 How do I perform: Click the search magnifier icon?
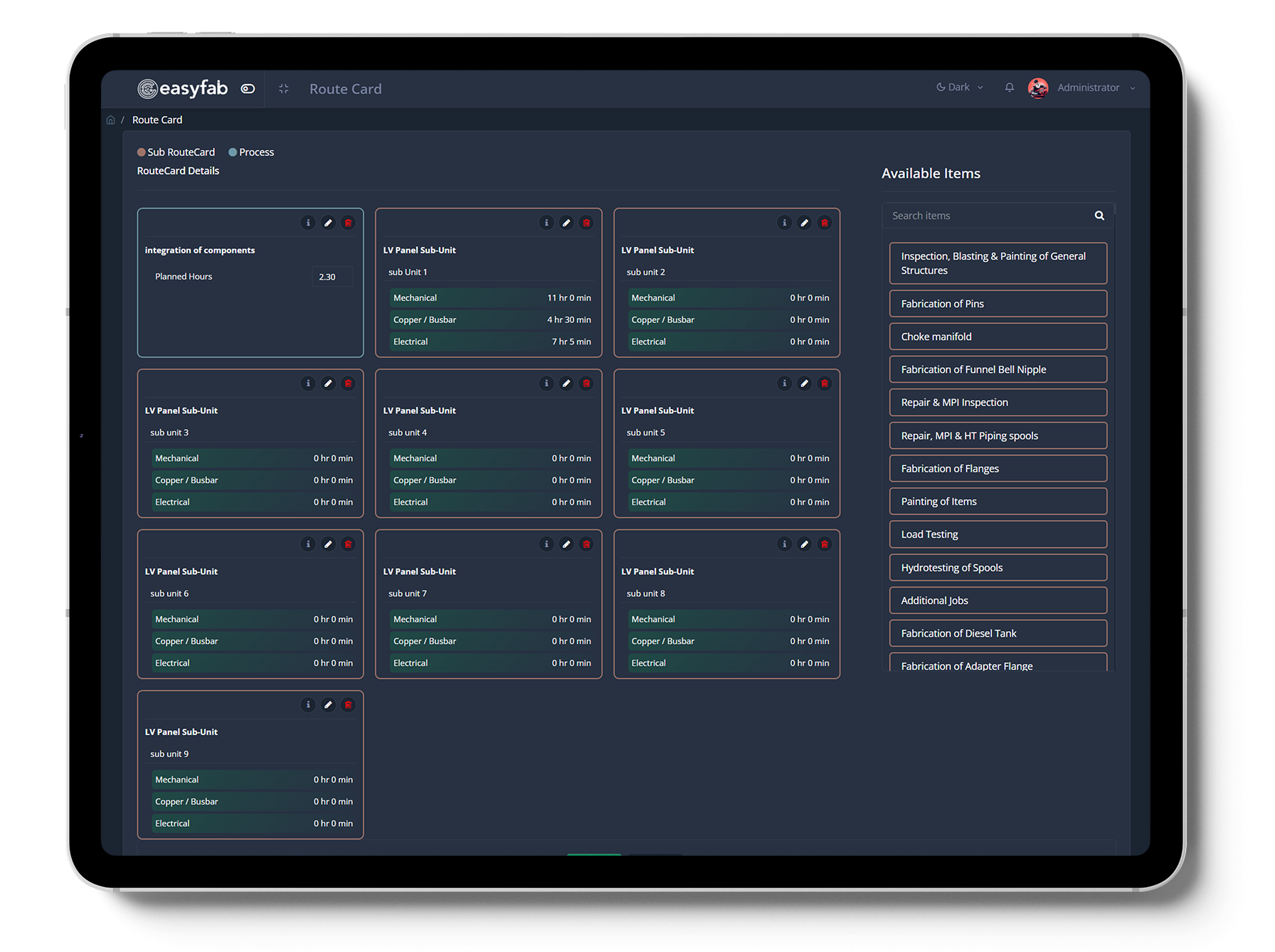[1099, 216]
